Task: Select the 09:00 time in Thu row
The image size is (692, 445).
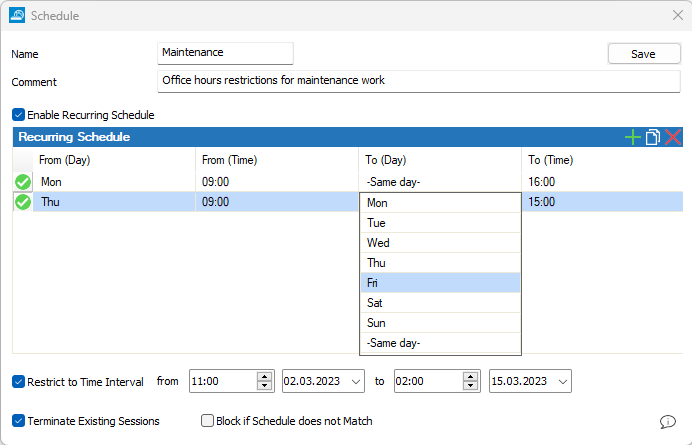Action: pos(277,202)
